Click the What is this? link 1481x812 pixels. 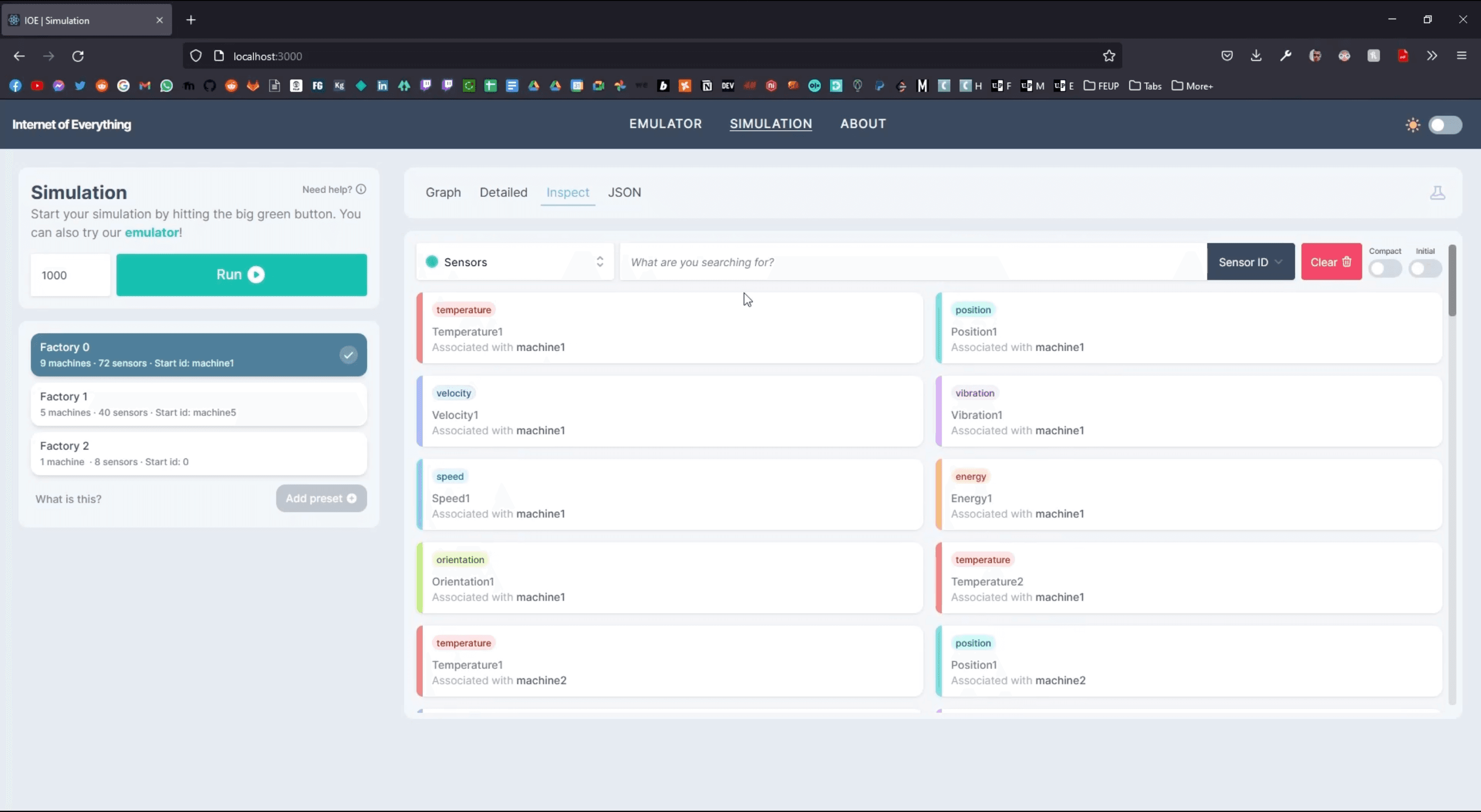(69, 499)
